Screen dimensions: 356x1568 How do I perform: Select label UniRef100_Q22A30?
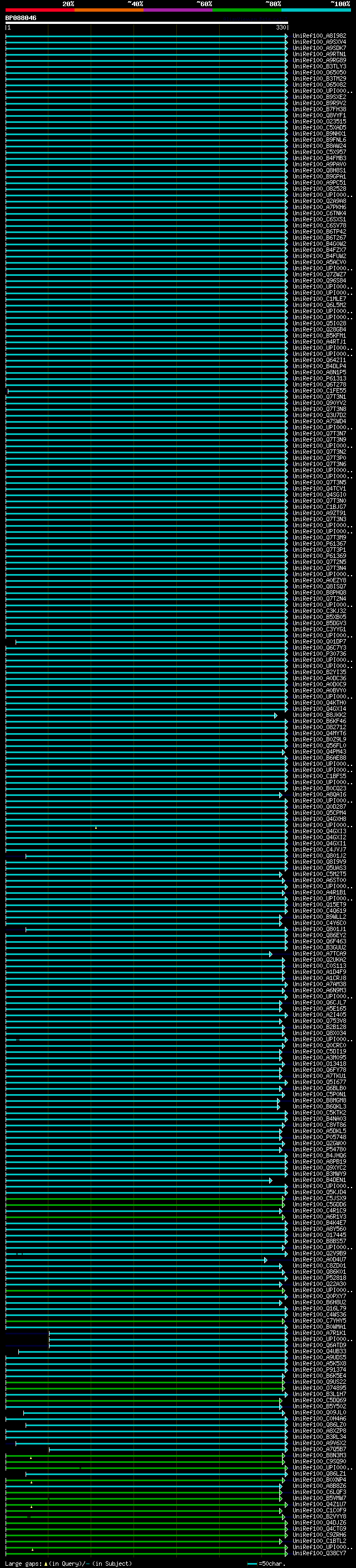coord(319,1284)
